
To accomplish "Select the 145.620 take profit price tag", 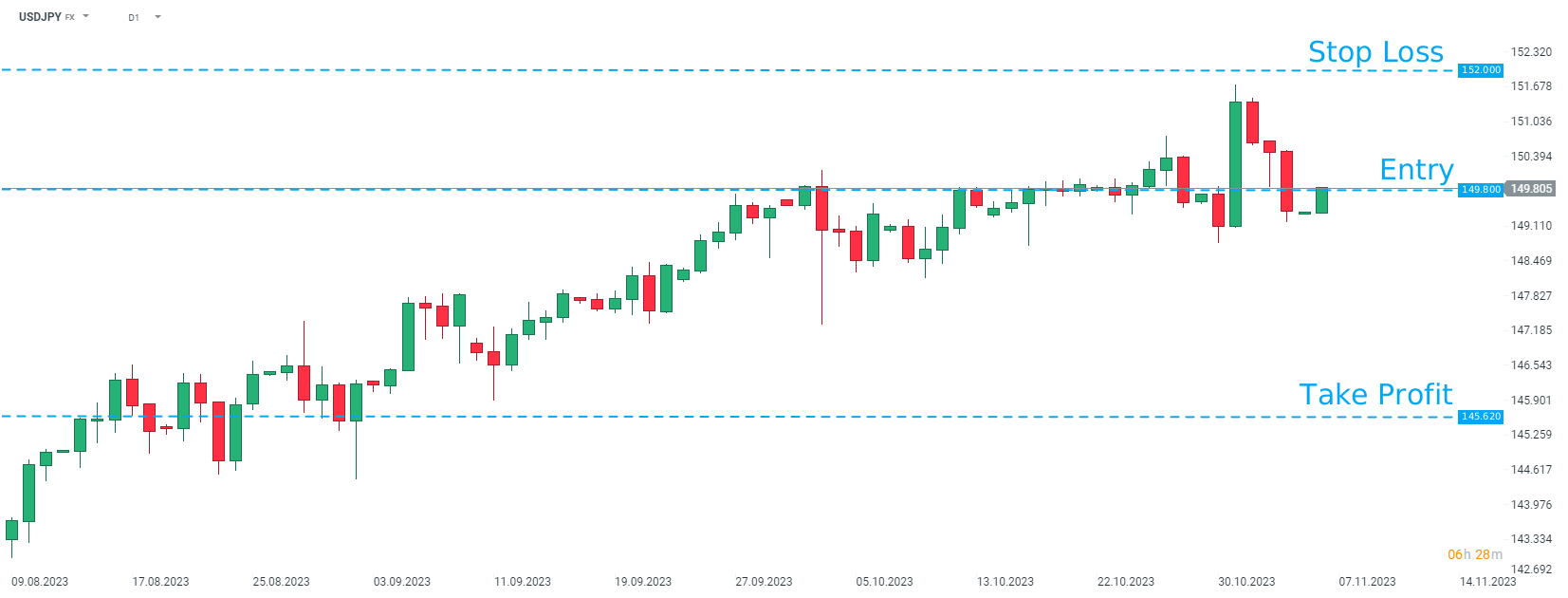I will 1481,417.
